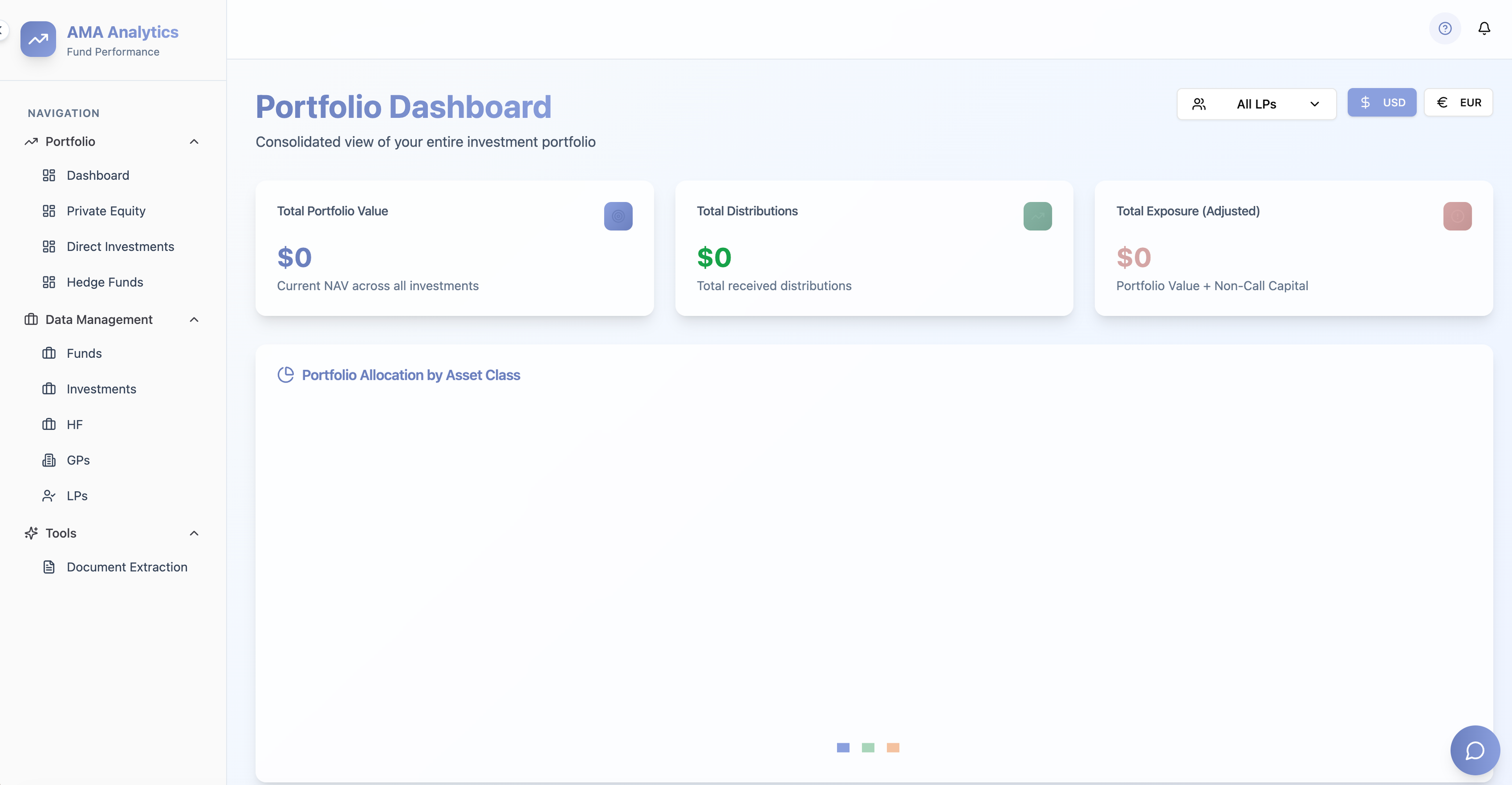Switch currency to USD
Screen dimensions: 1512x785
1381,102
